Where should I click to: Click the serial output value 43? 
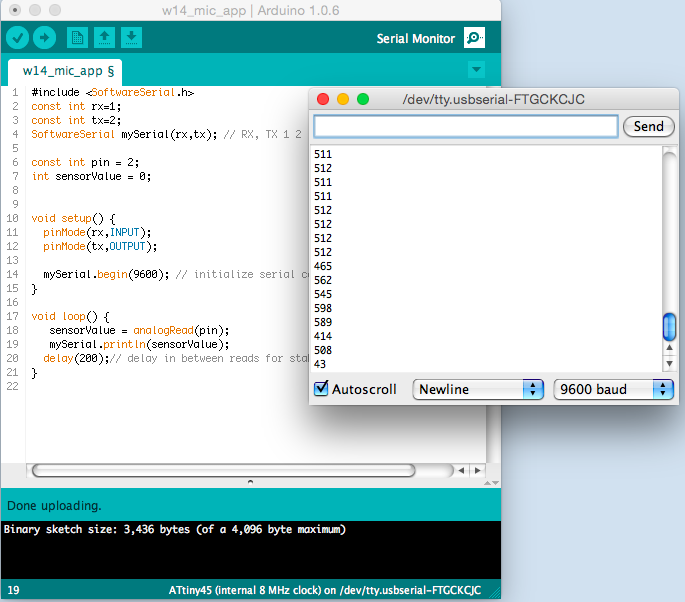320,364
